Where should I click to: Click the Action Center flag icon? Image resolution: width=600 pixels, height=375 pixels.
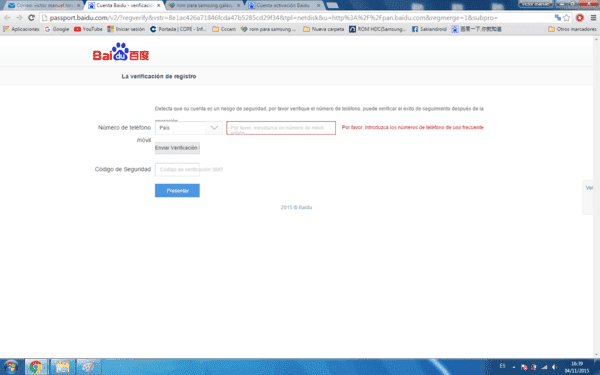tap(524, 367)
